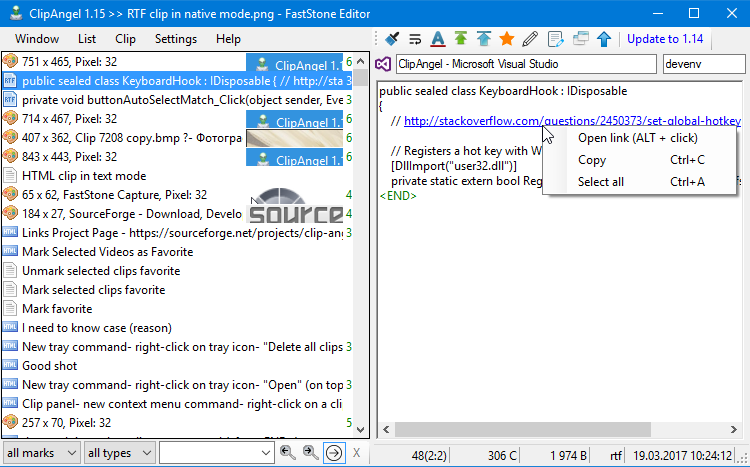
Task: Click HTML icon of Links Project Page clip
Action: click(10, 233)
